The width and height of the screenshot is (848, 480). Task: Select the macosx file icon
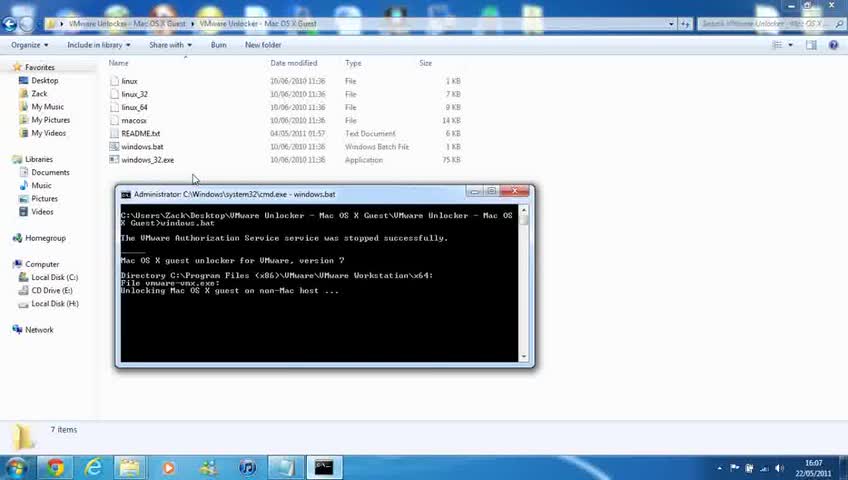(114, 120)
